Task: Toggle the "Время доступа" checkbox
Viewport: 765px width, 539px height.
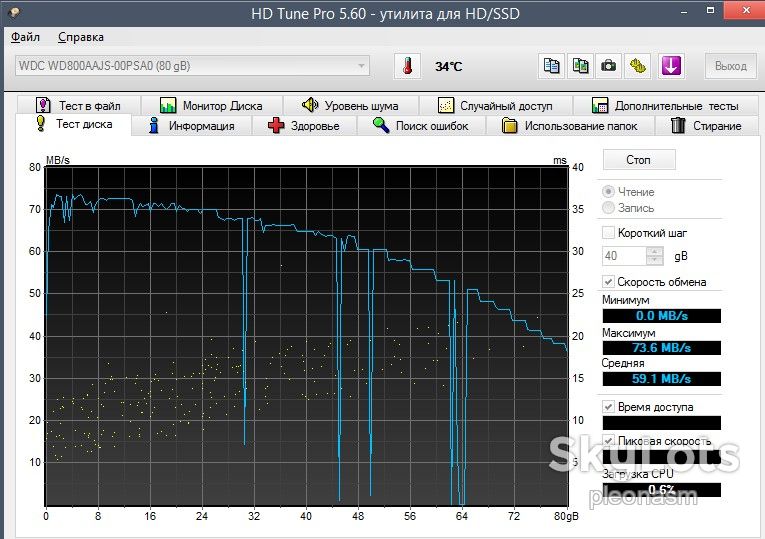Action: [x=608, y=406]
